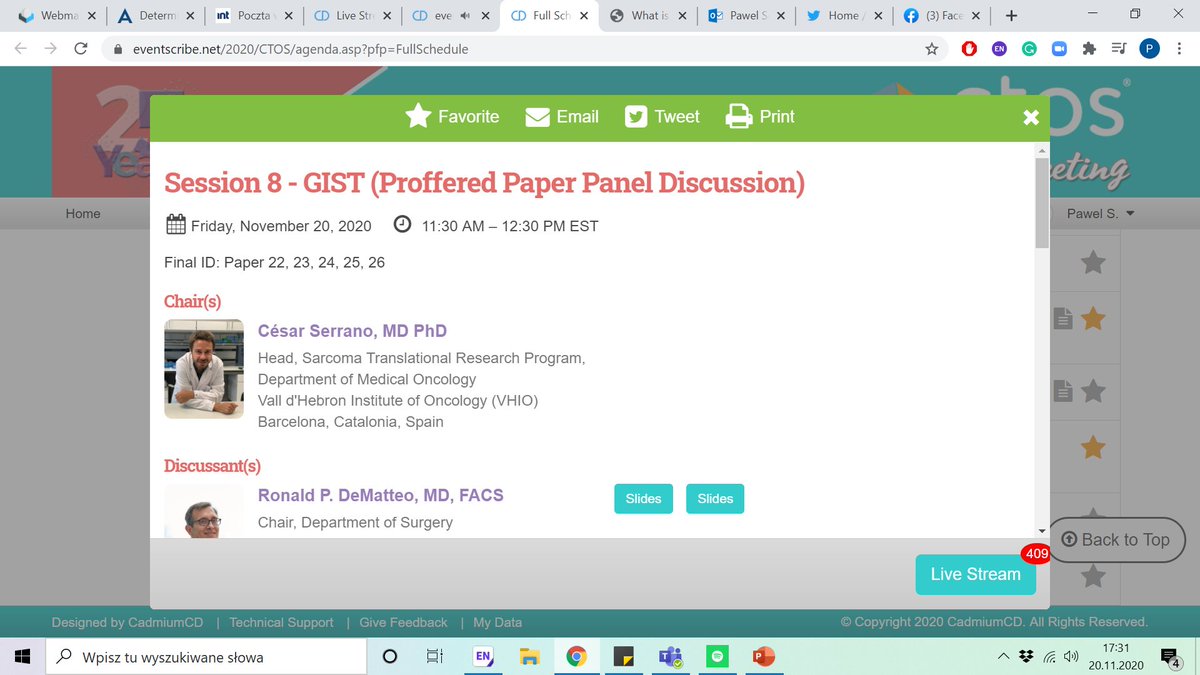
Task: Click the calendar icon next to the date
Action: (x=174, y=225)
